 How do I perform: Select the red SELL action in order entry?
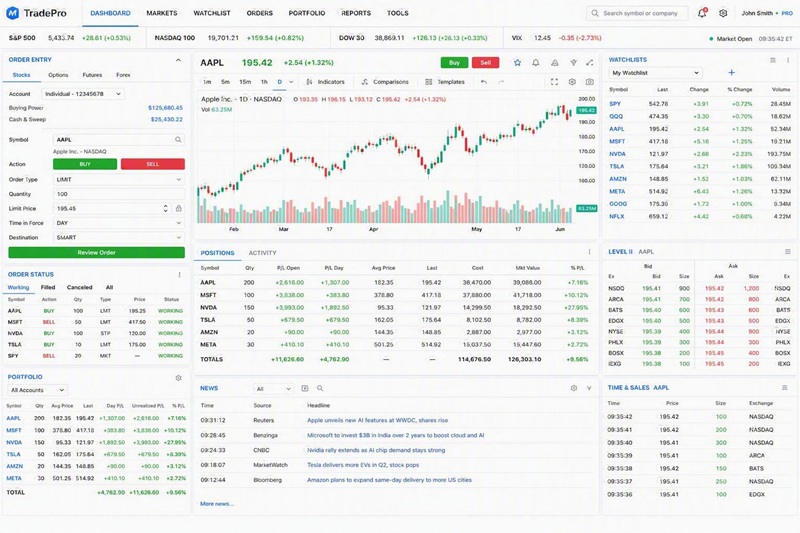click(x=153, y=164)
